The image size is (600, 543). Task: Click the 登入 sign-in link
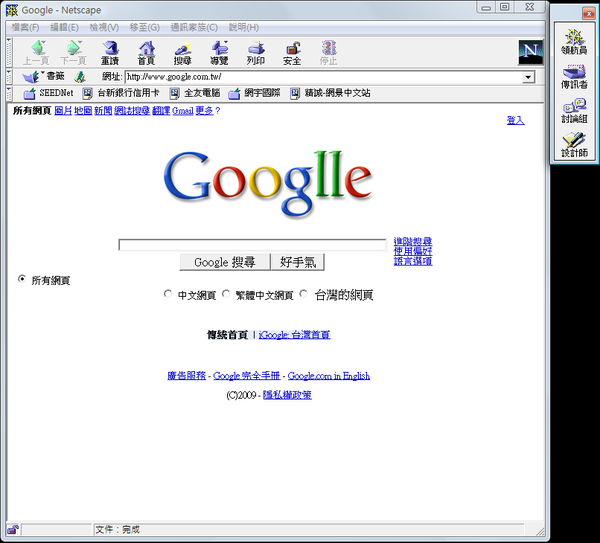point(515,121)
